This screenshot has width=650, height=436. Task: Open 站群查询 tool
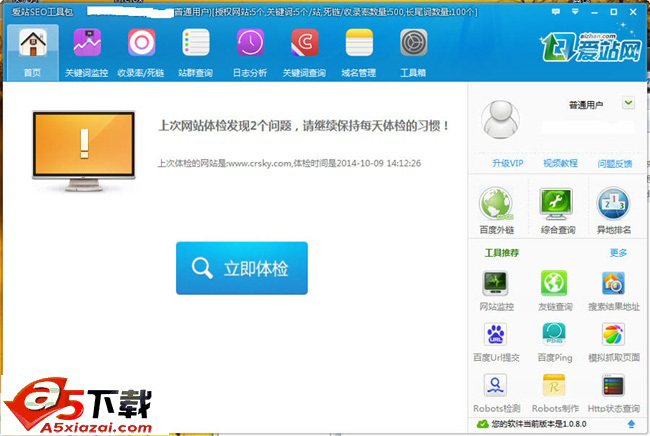(x=195, y=53)
